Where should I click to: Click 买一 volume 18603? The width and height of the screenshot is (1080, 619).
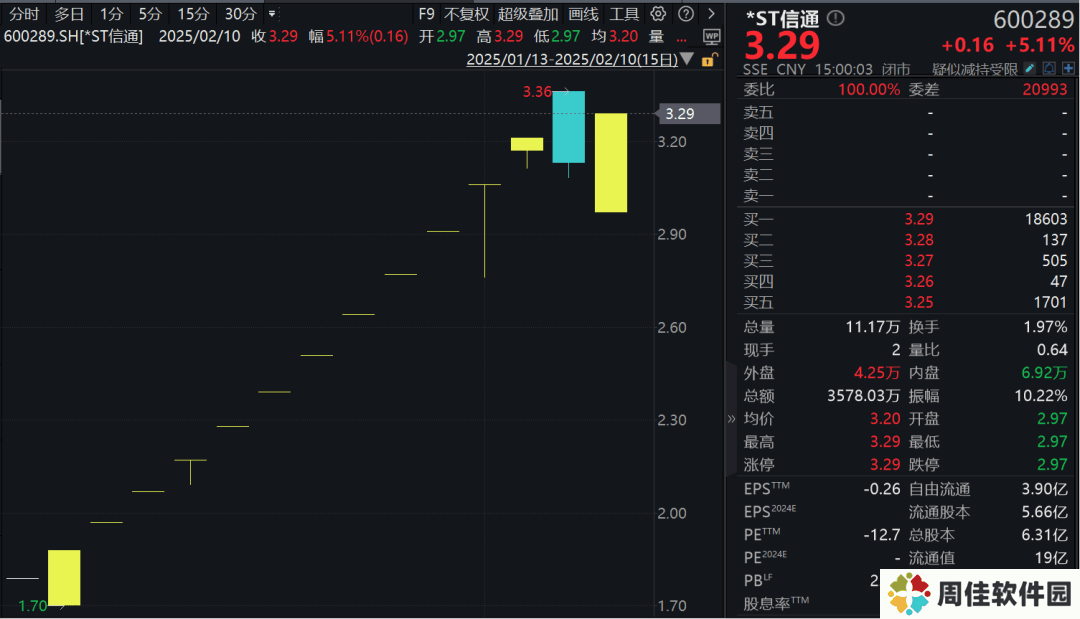1046,219
